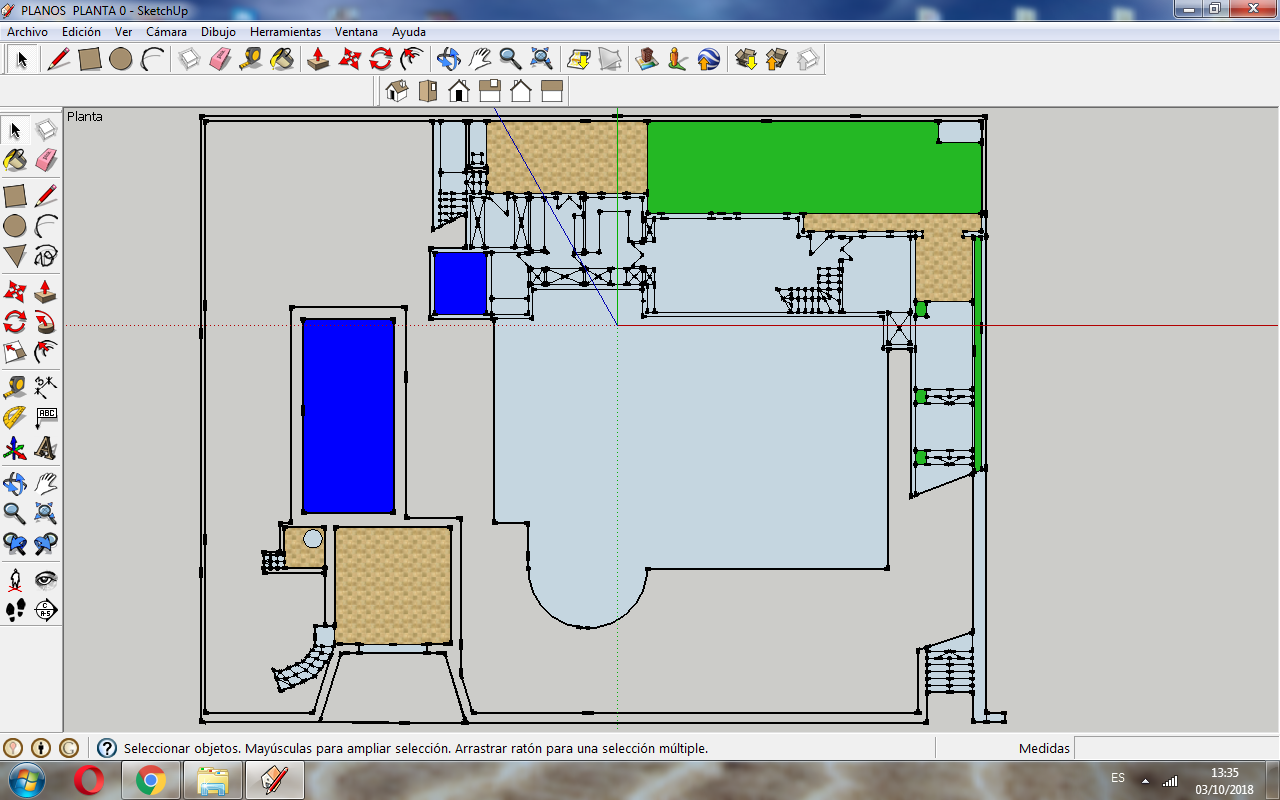Select the Look Around eye tool
Viewport: 1280px width, 800px height.
pos(46,579)
